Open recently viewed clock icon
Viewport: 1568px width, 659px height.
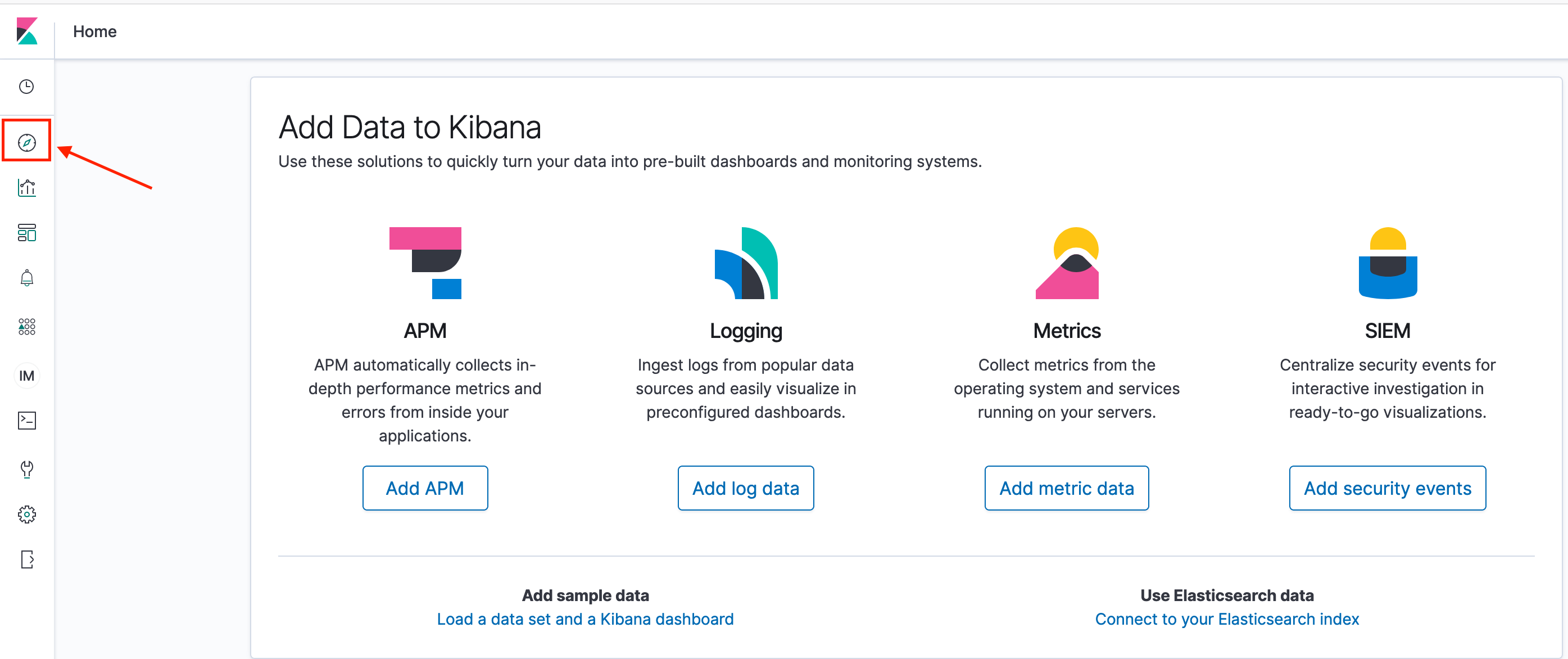[x=27, y=87]
